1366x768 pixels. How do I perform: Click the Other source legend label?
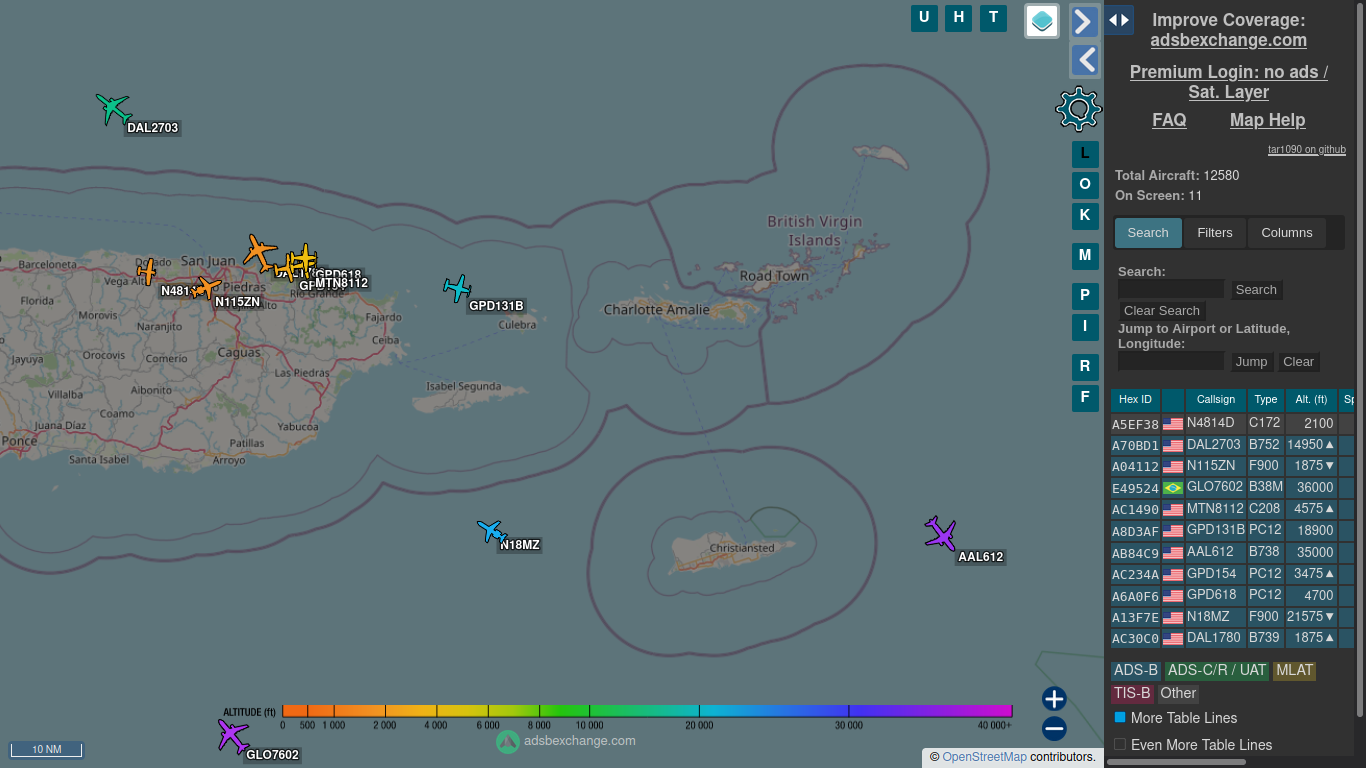pos(1178,693)
